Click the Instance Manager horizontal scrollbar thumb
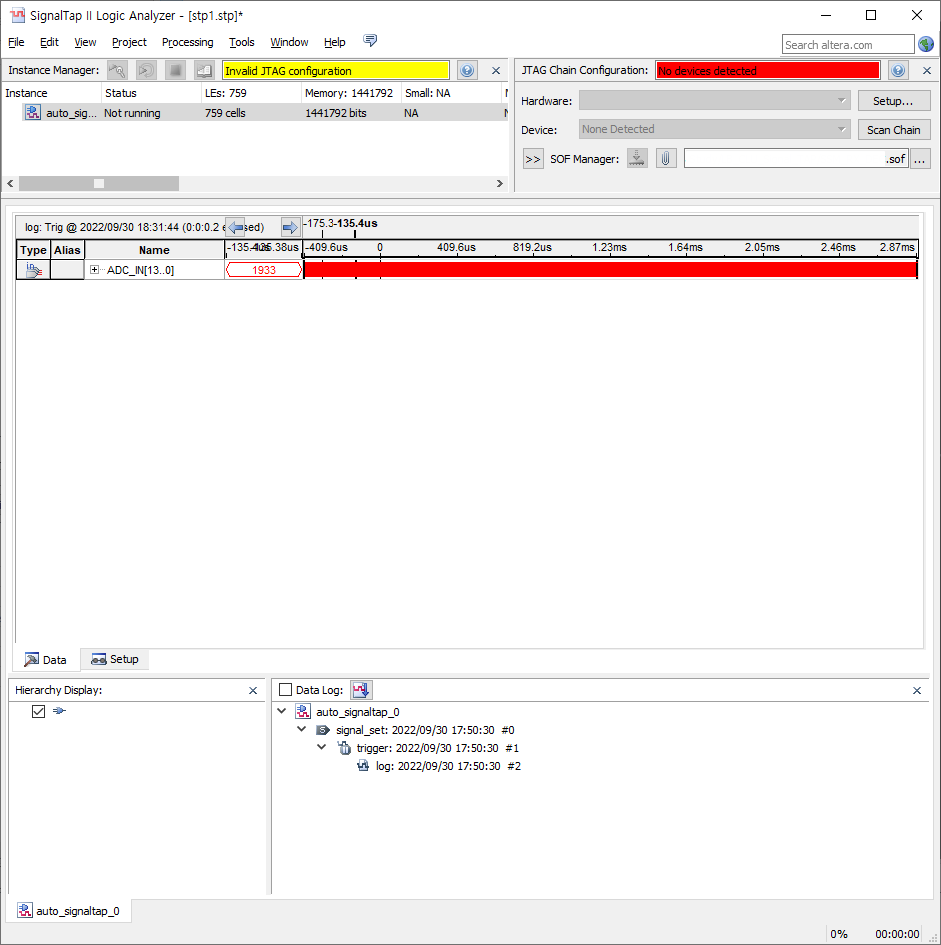Screen dimensions: 941x945 (99, 183)
